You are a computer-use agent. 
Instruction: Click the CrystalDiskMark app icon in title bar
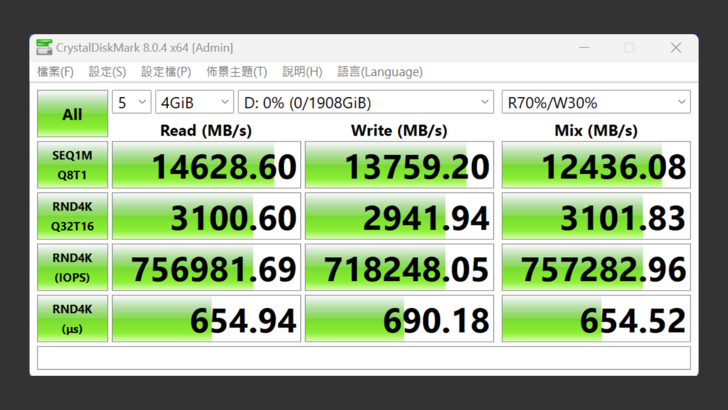43,47
